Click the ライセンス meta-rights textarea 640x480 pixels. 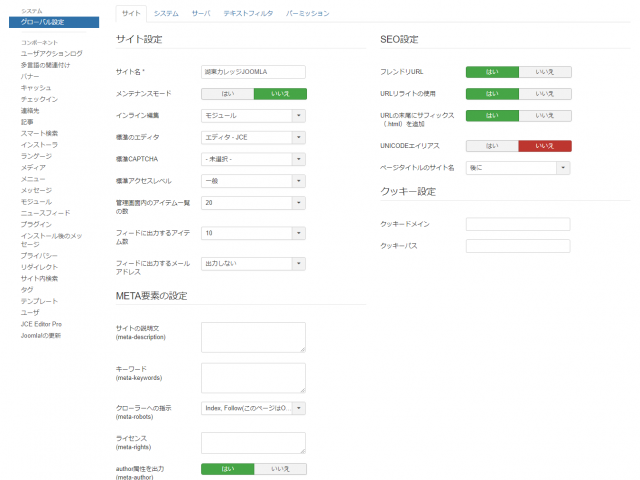click(x=253, y=443)
